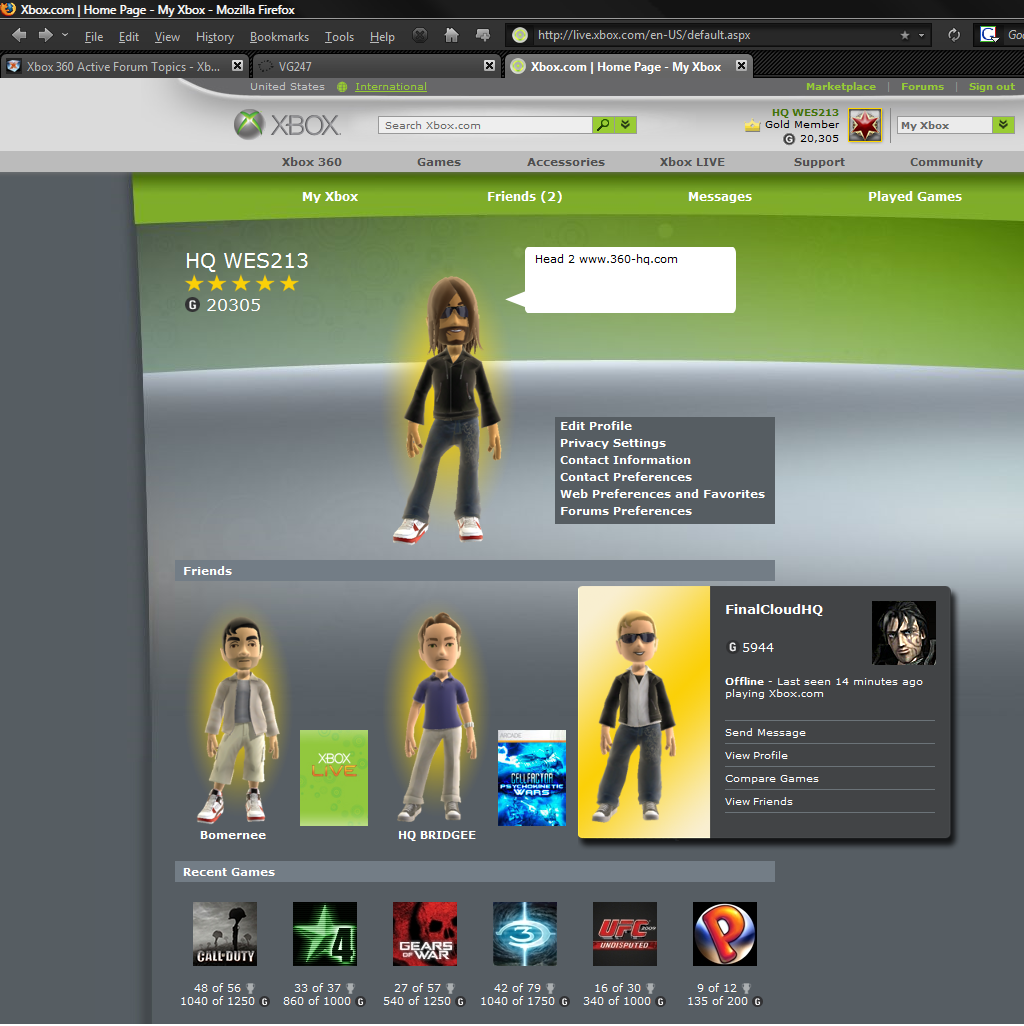Click the Halo 3 game icon
Image resolution: width=1024 pixels, height=1026 pixels.
525,934
